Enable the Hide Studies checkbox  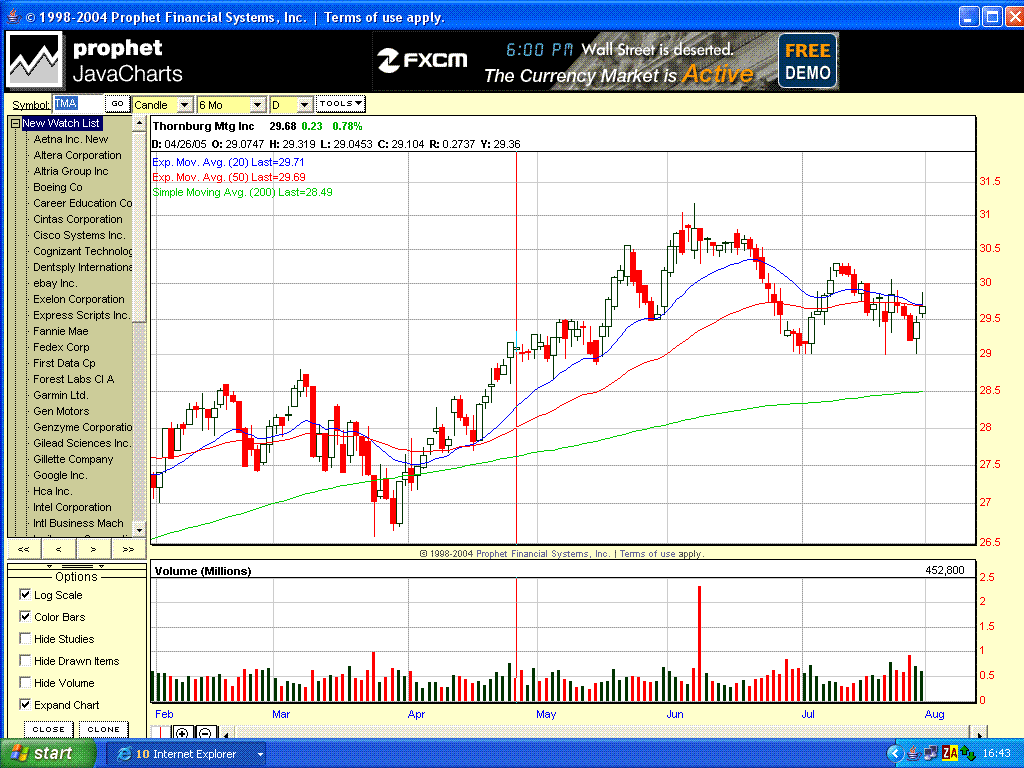coord(25,639)
